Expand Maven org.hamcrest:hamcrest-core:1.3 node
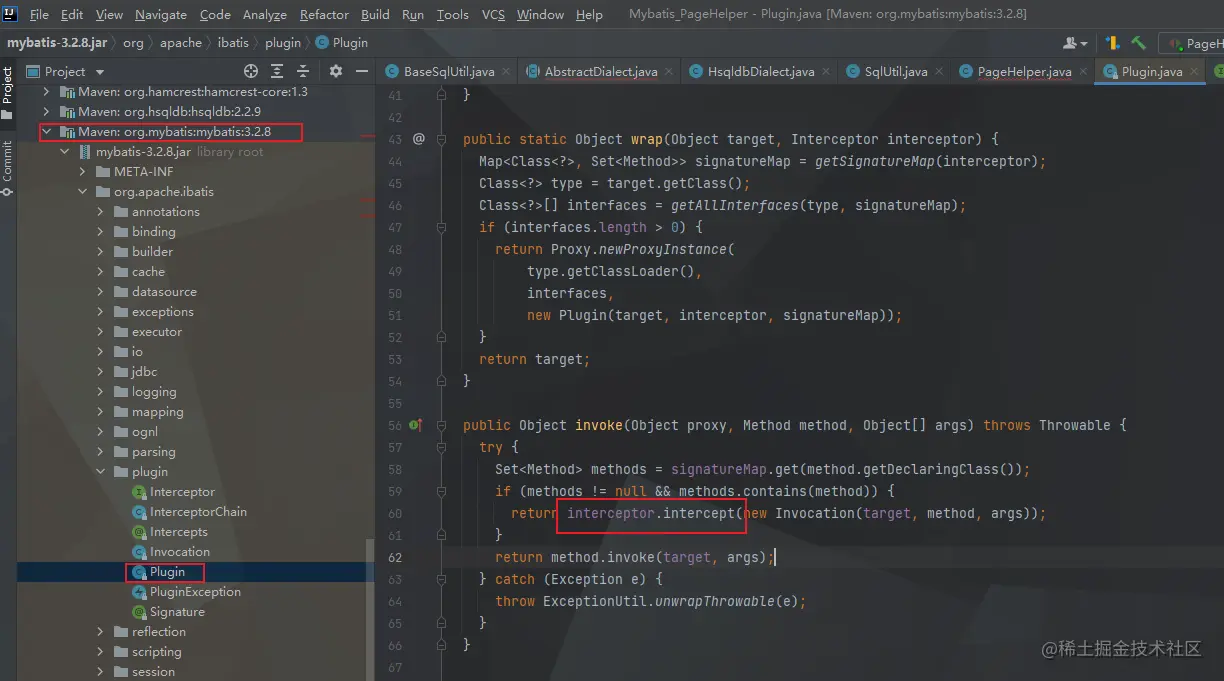The image size is (1224, 681). (47, 91)
